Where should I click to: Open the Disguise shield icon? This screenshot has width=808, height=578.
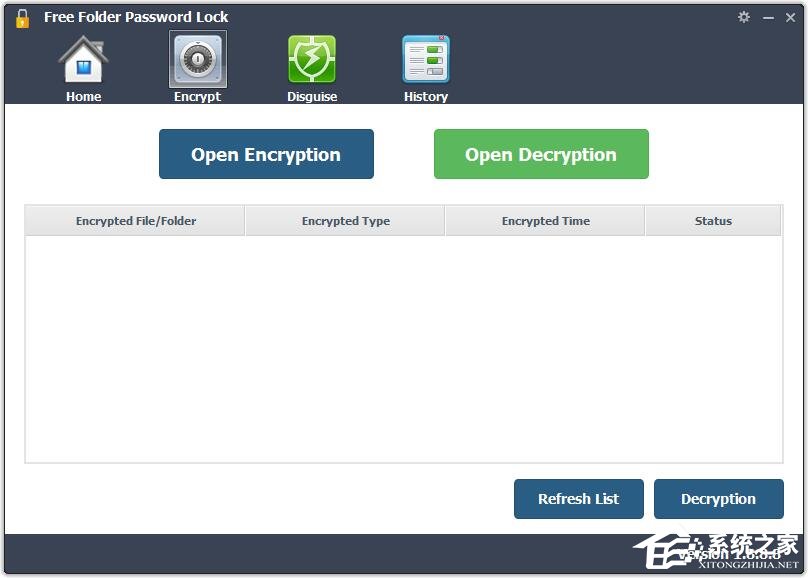pyautogui.click(x=312, y=59)
